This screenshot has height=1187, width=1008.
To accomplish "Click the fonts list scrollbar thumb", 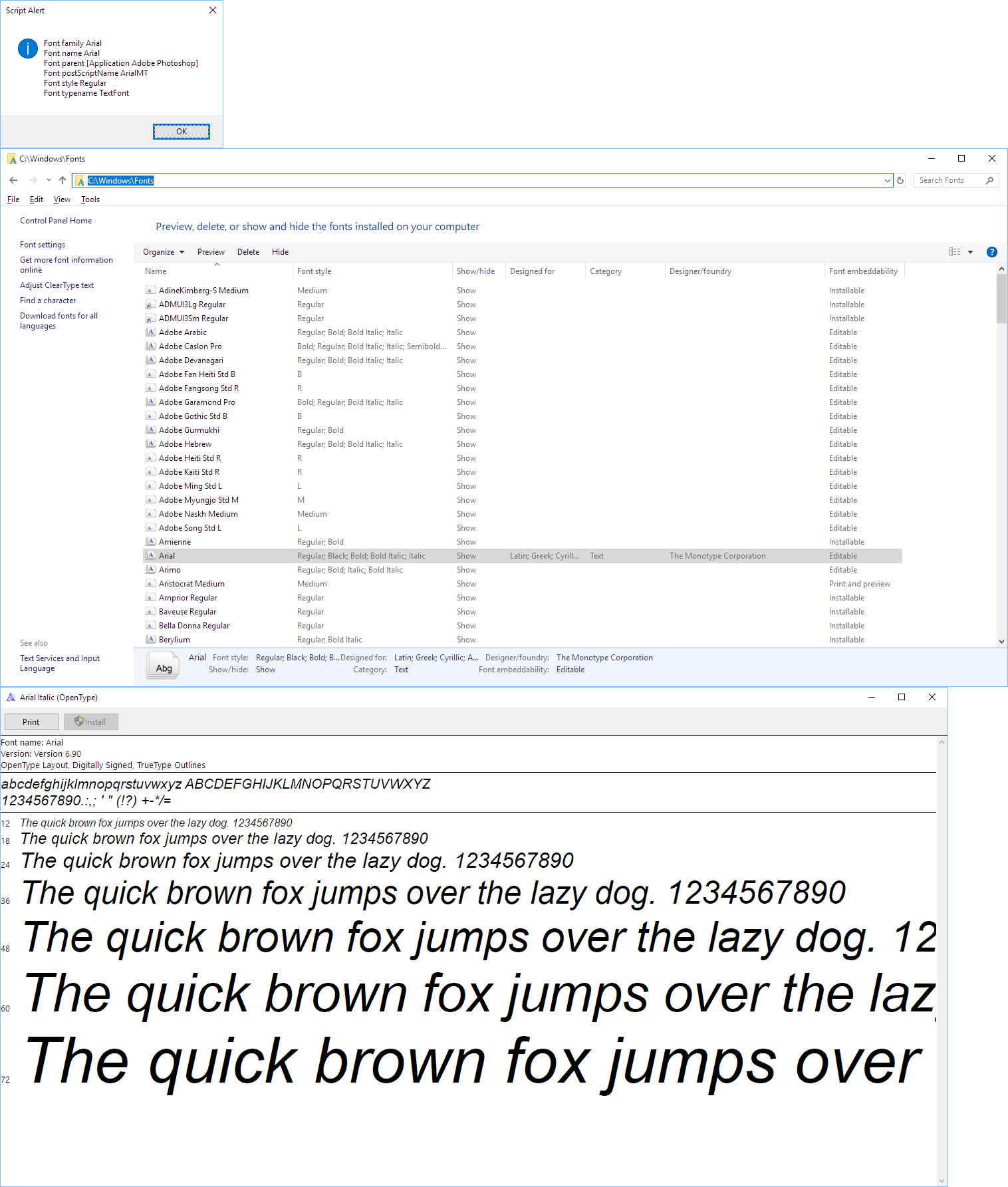I will coord(1001,298).
